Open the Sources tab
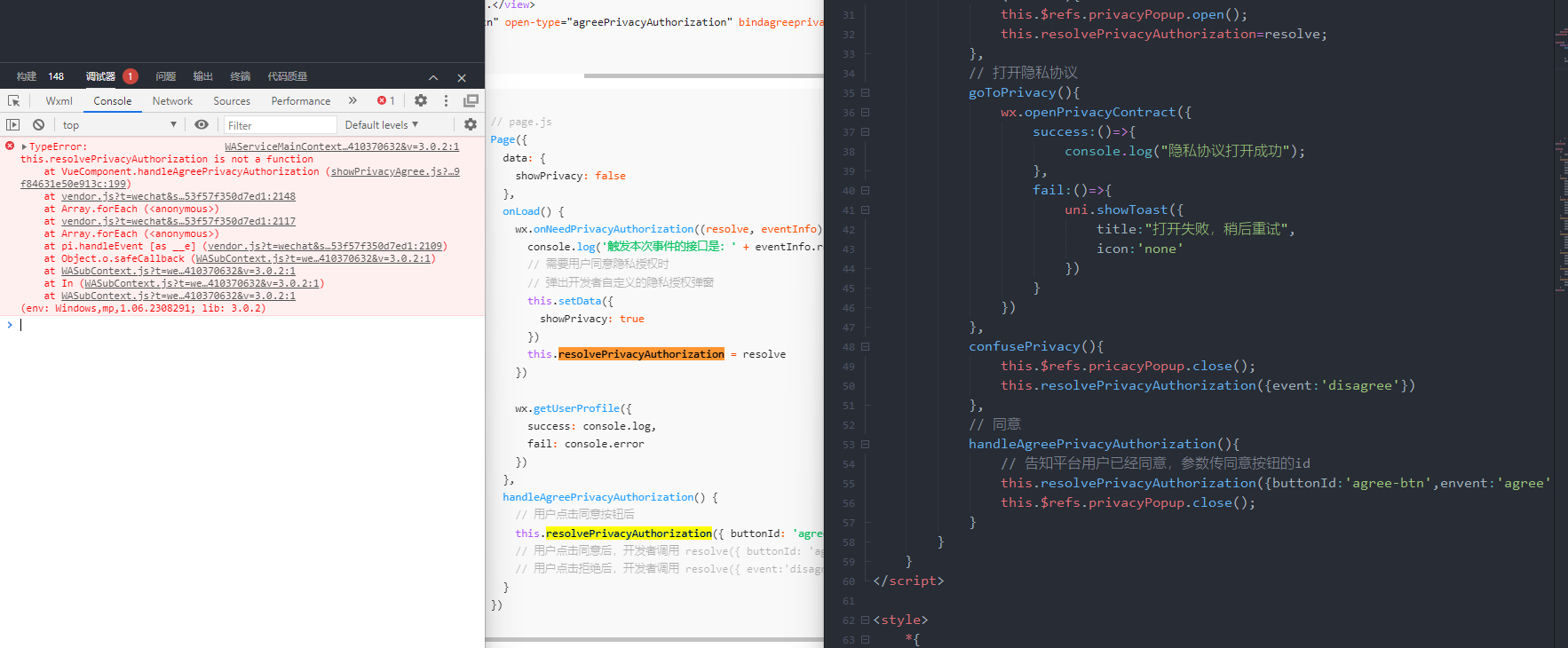Screen dimensions: 1568x648 (232, 101)
